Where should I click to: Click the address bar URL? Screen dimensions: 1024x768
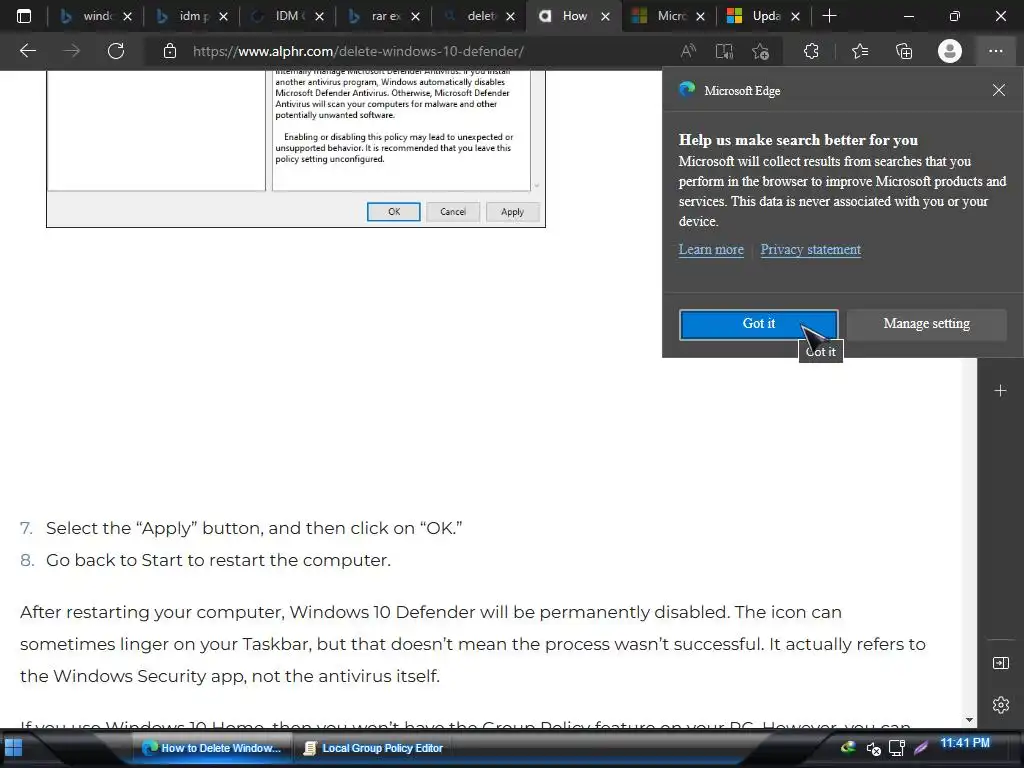[x=358, y=51]
